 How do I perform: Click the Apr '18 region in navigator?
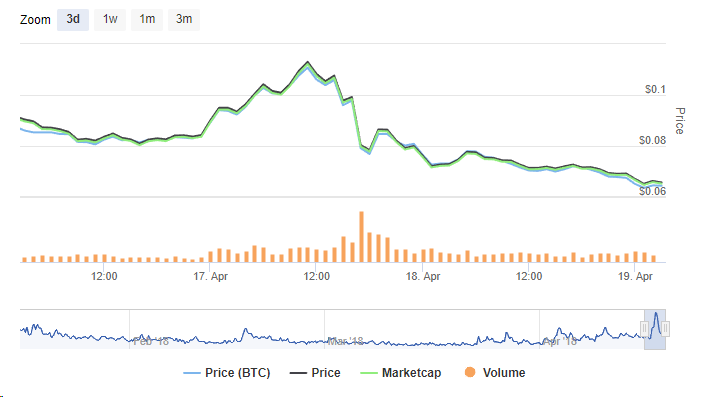click(560, 342)
